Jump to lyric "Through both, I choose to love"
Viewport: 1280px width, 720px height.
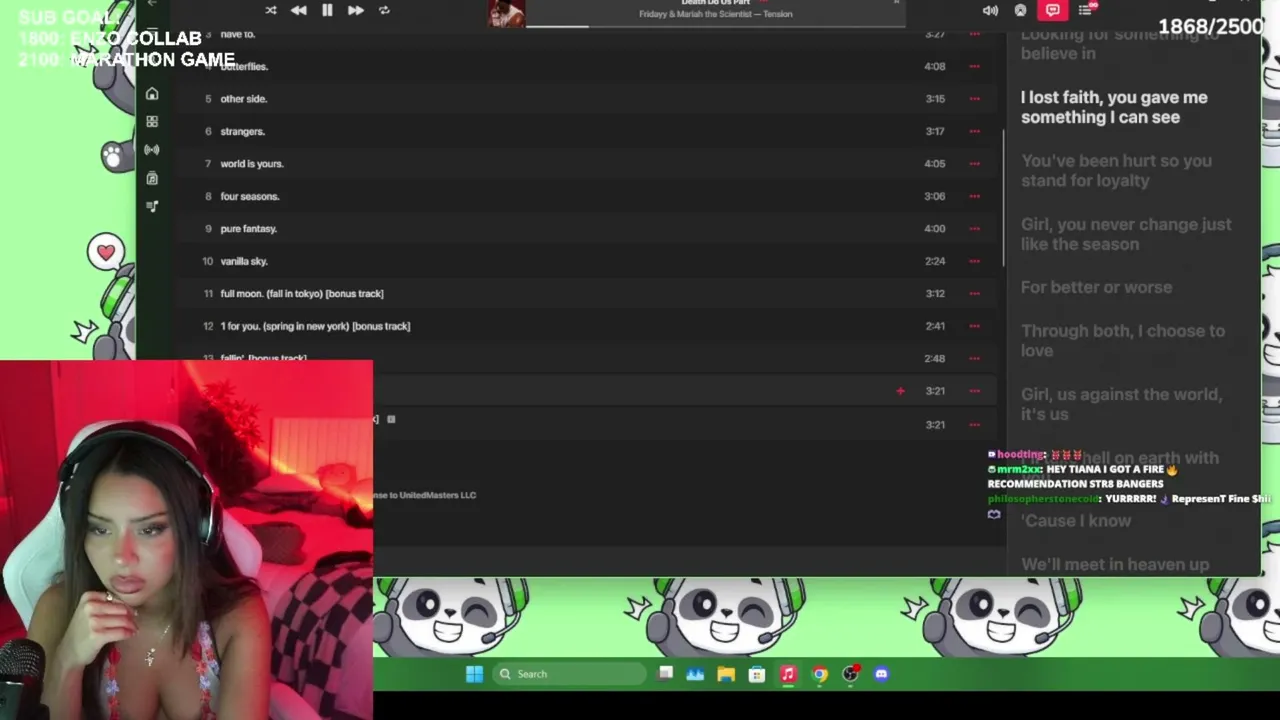[x=1122, y=341]
